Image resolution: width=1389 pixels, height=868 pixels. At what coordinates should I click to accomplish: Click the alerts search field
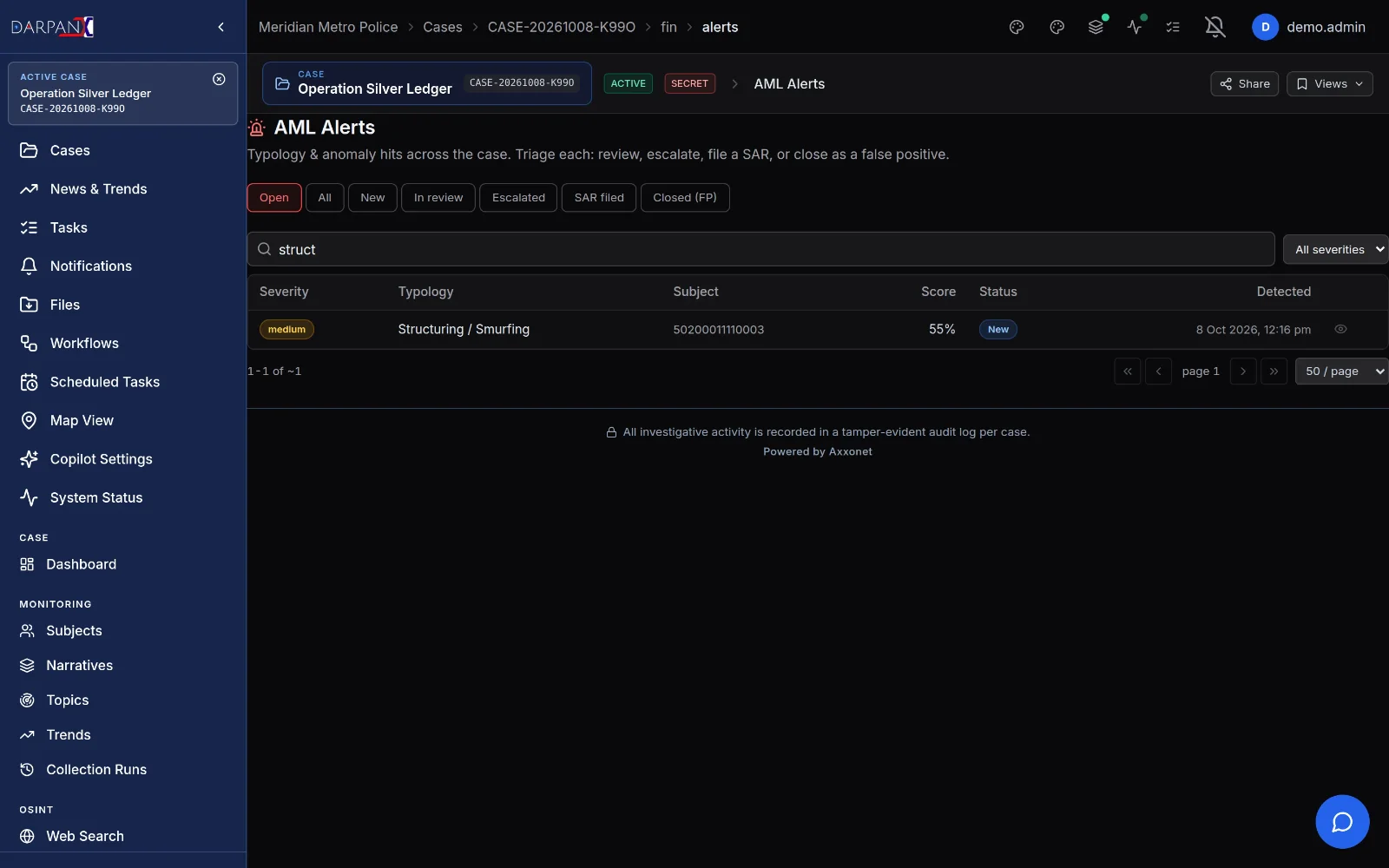pos(760,249)
